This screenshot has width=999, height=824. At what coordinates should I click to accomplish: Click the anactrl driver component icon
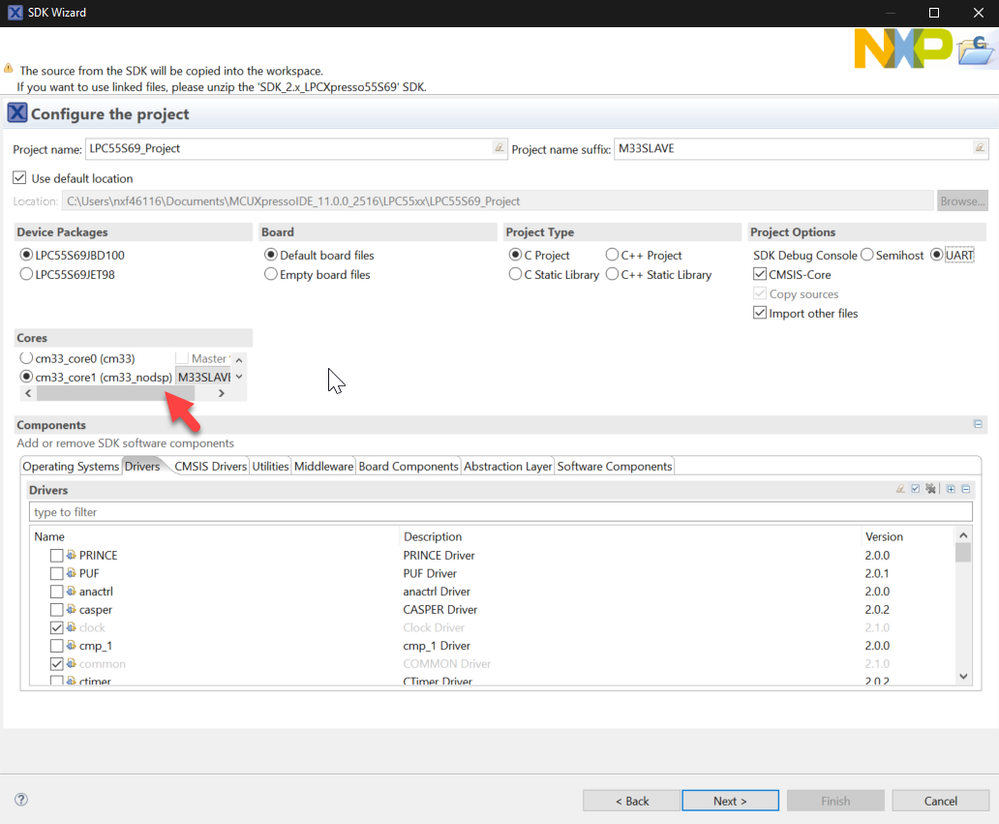tap(71, 591)
